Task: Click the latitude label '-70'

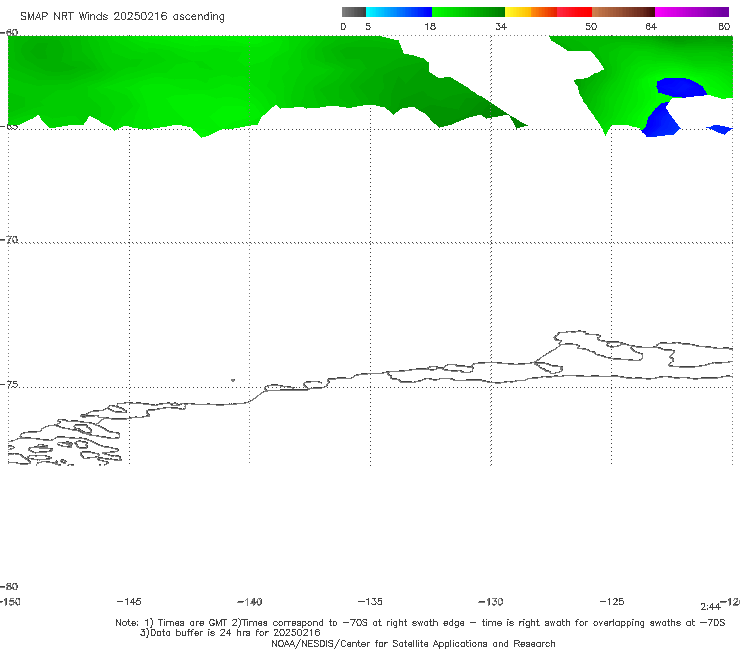Action: [x=9, y=239]
